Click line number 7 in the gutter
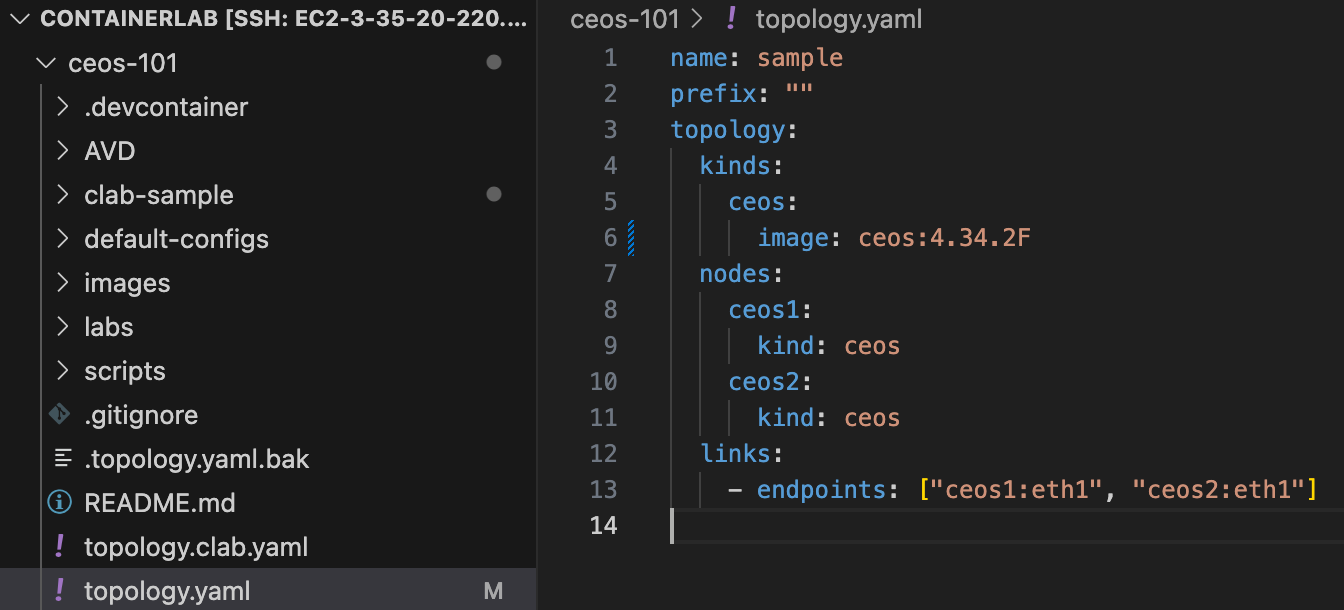This screenshot has width=1344, height=610. click(x=610, y=273)
